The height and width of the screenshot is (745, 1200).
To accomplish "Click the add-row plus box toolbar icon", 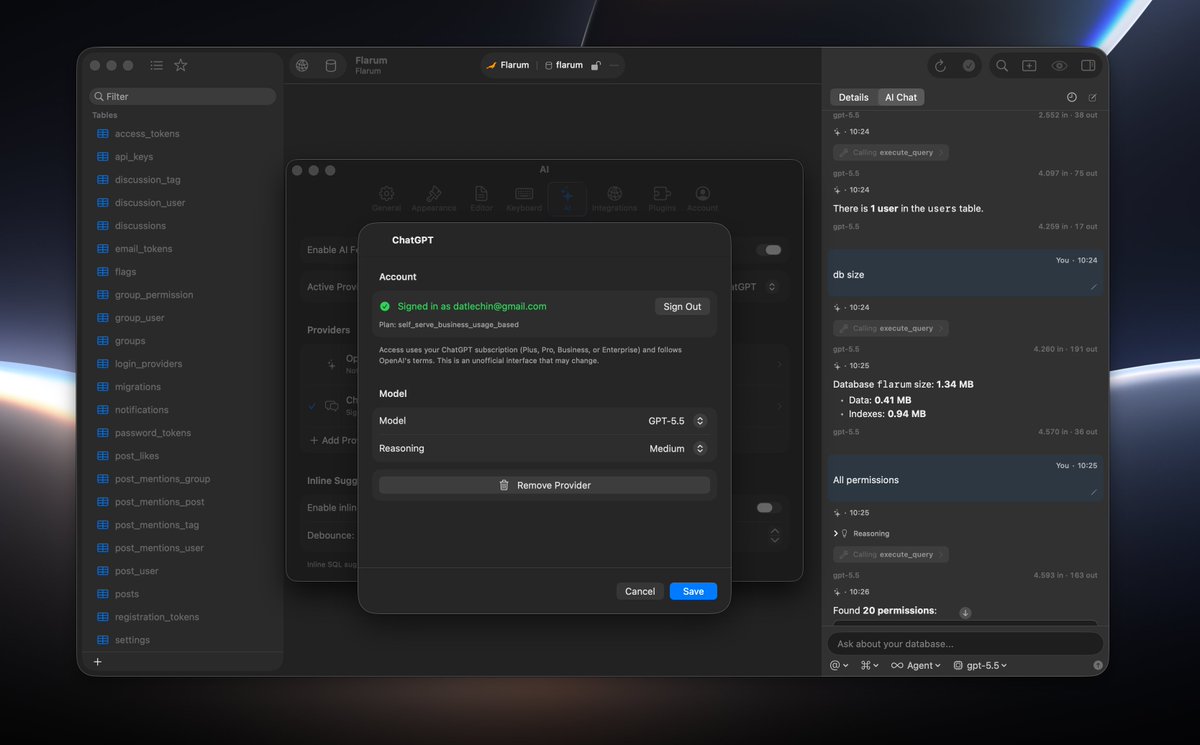I will tap(1029, 65).
